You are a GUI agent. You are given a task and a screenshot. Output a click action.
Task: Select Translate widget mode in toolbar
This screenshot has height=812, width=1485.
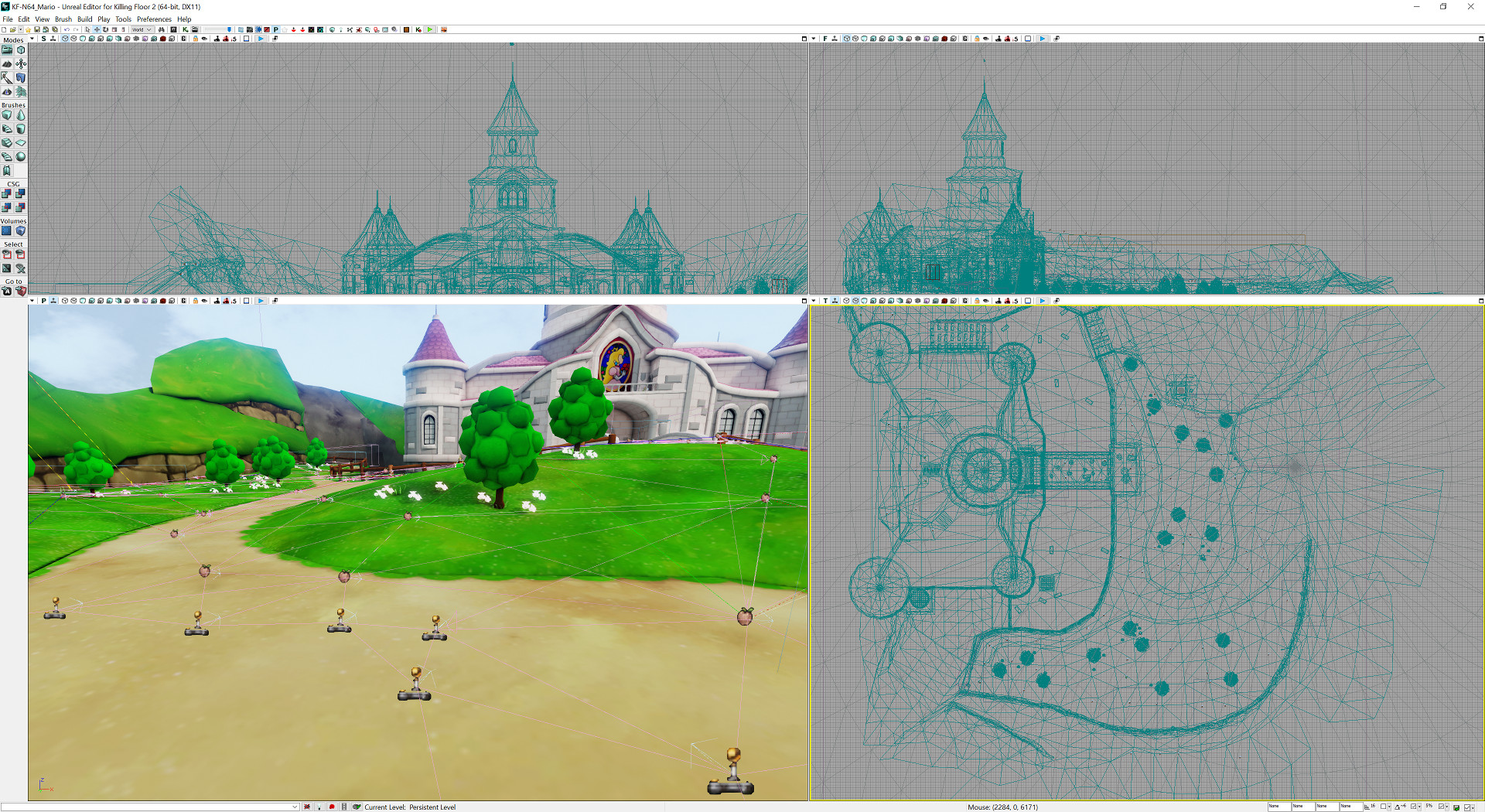97,29
